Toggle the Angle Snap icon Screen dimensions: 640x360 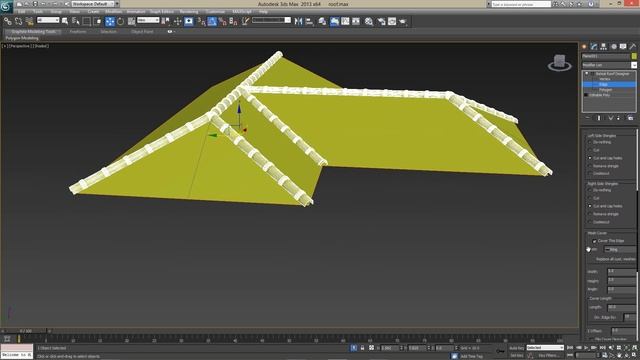212,21
